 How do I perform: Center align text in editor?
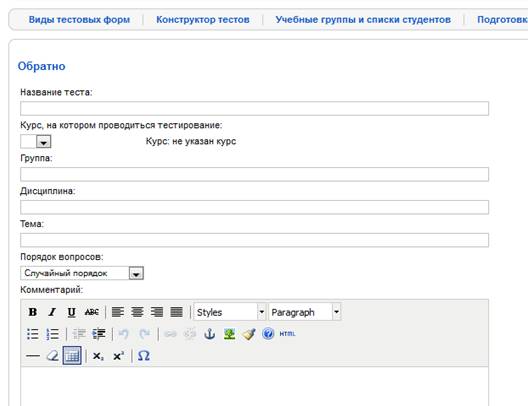click(137, 312)
